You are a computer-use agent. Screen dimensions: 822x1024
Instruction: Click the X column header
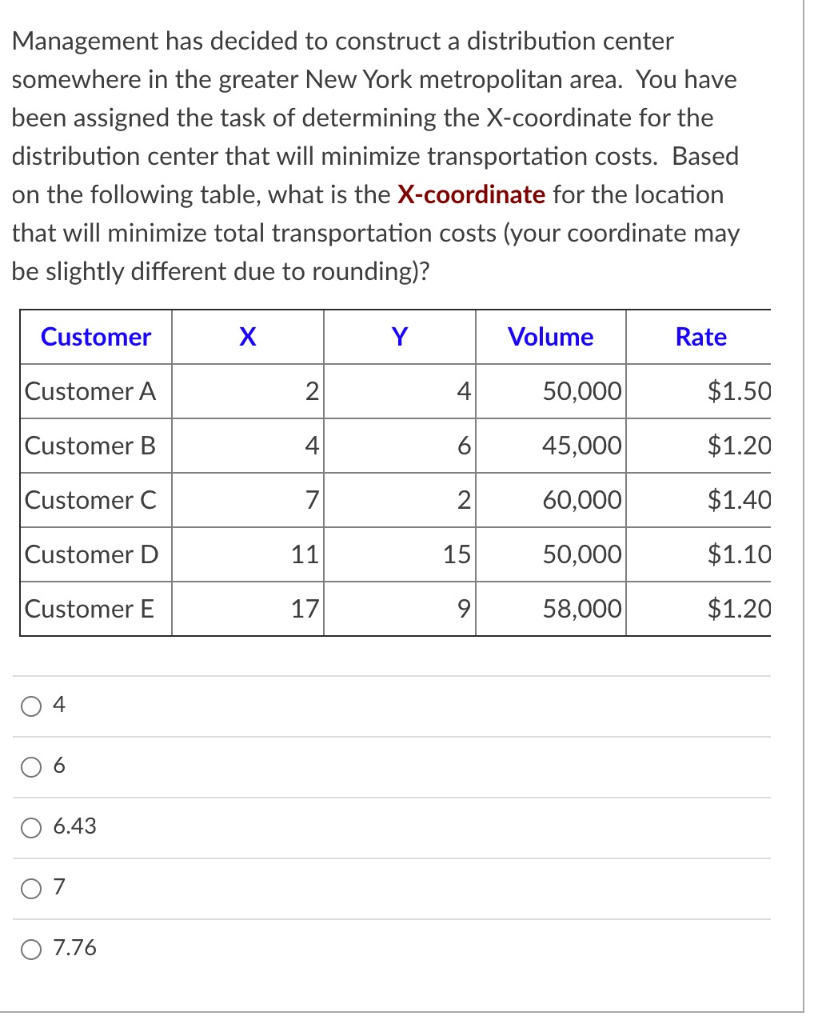tap(247, 337)
